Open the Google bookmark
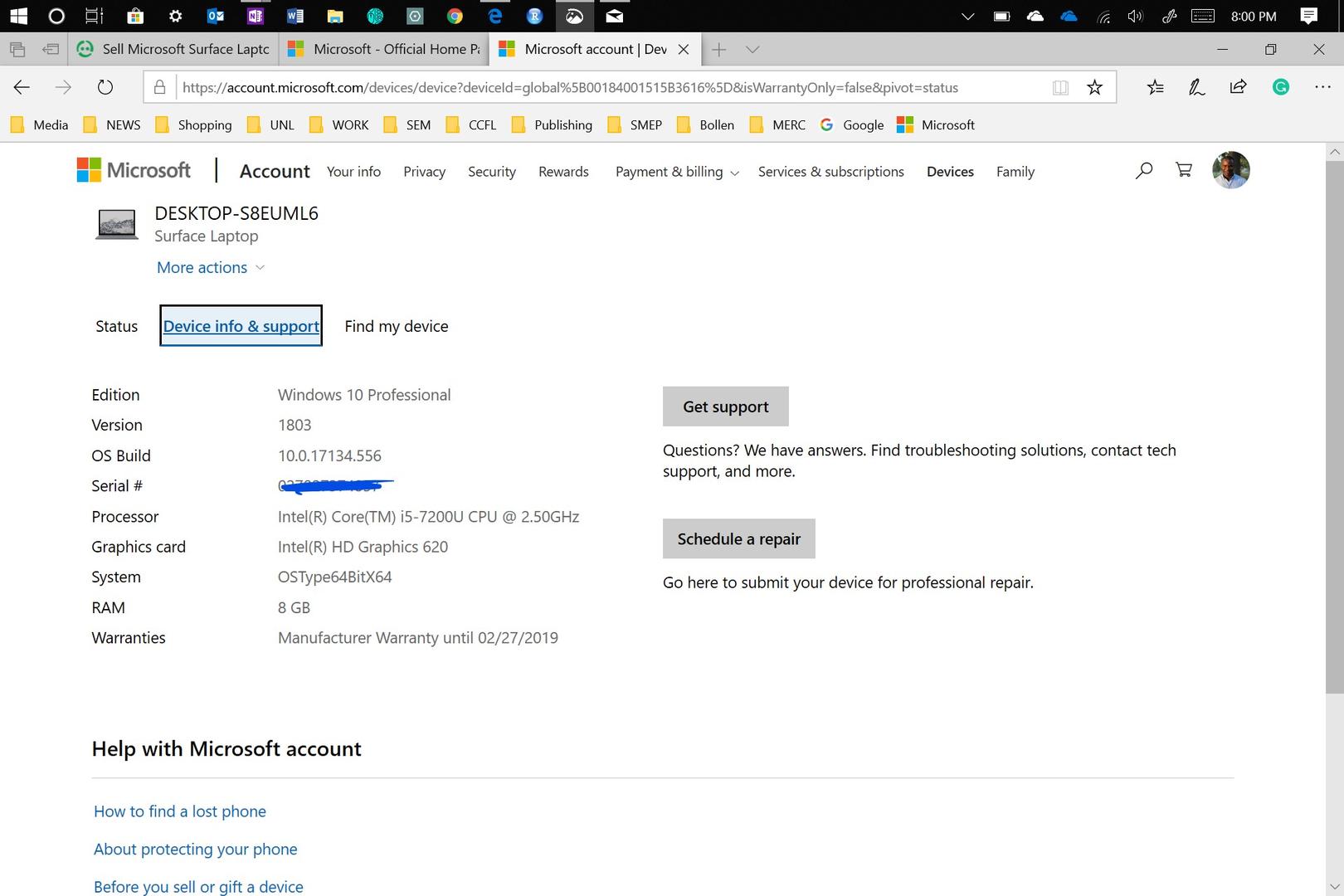 [852, 124]
